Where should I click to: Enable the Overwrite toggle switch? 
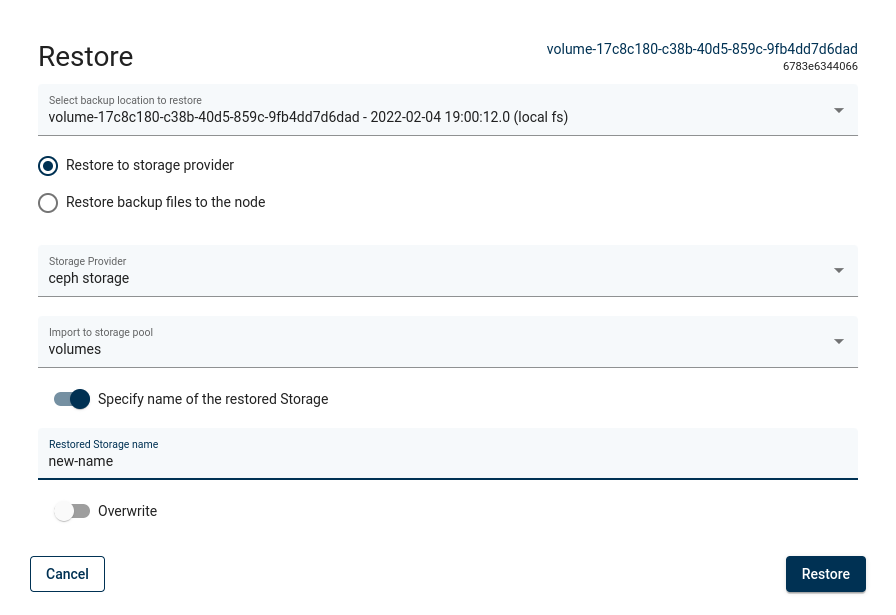tap(72, 511)
